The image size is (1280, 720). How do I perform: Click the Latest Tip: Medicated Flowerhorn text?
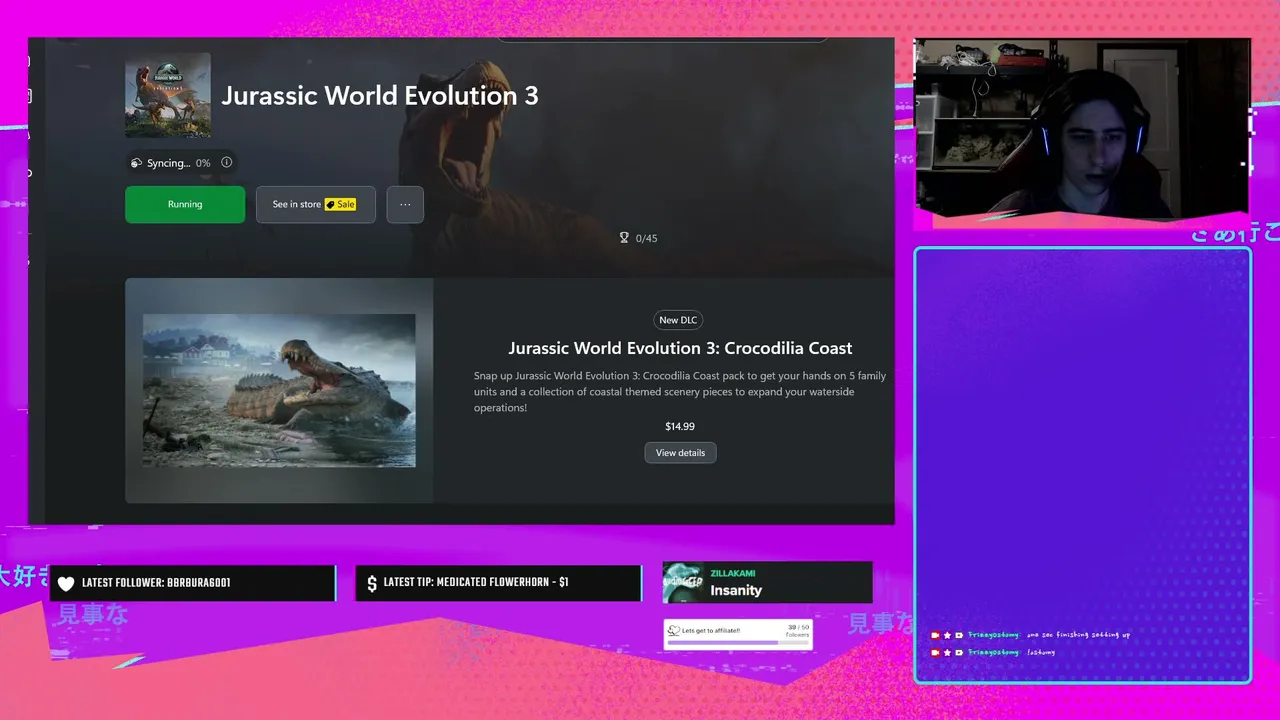pos(476,583)
